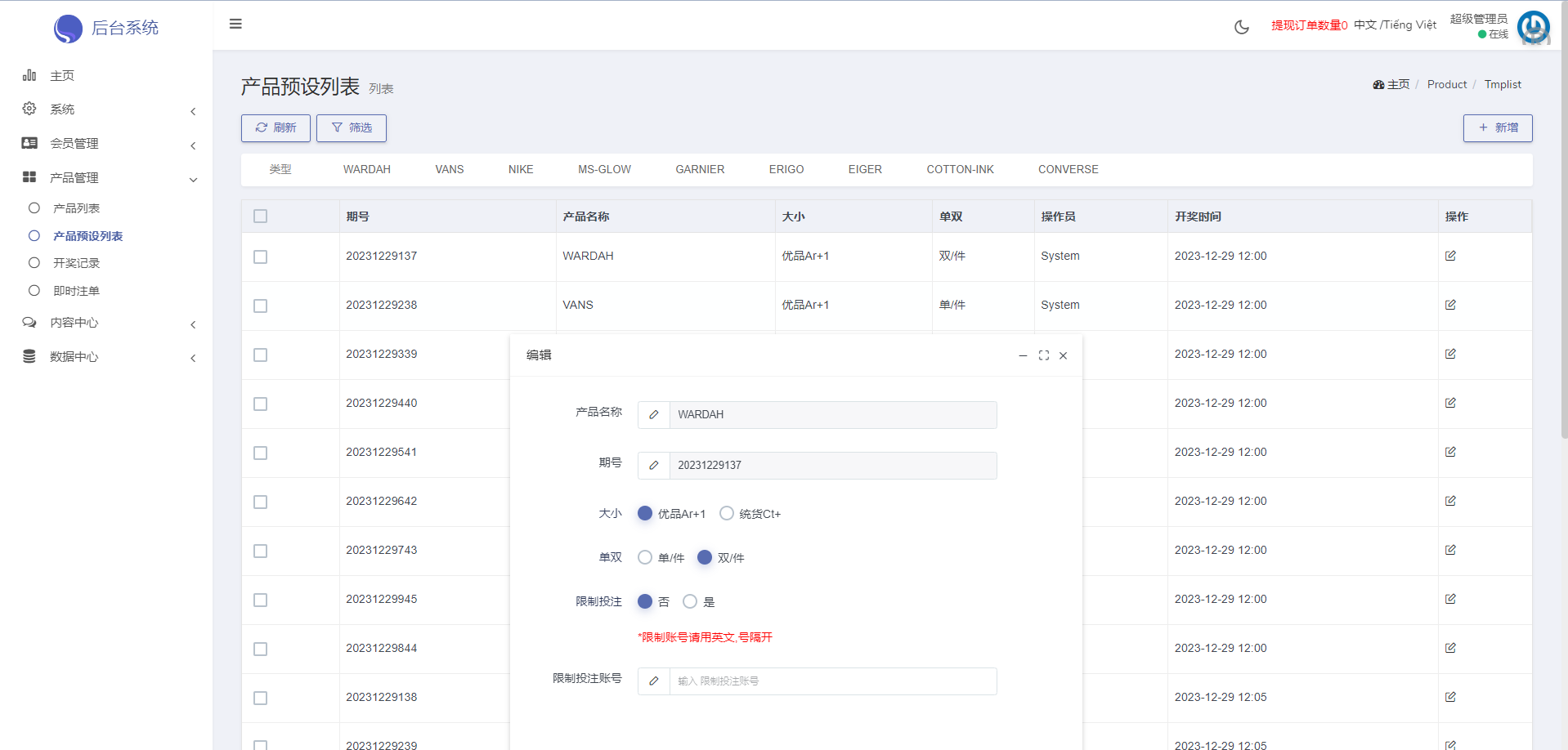
Task: Check the select-all checkbox in table header
Action: coord(260,217)
